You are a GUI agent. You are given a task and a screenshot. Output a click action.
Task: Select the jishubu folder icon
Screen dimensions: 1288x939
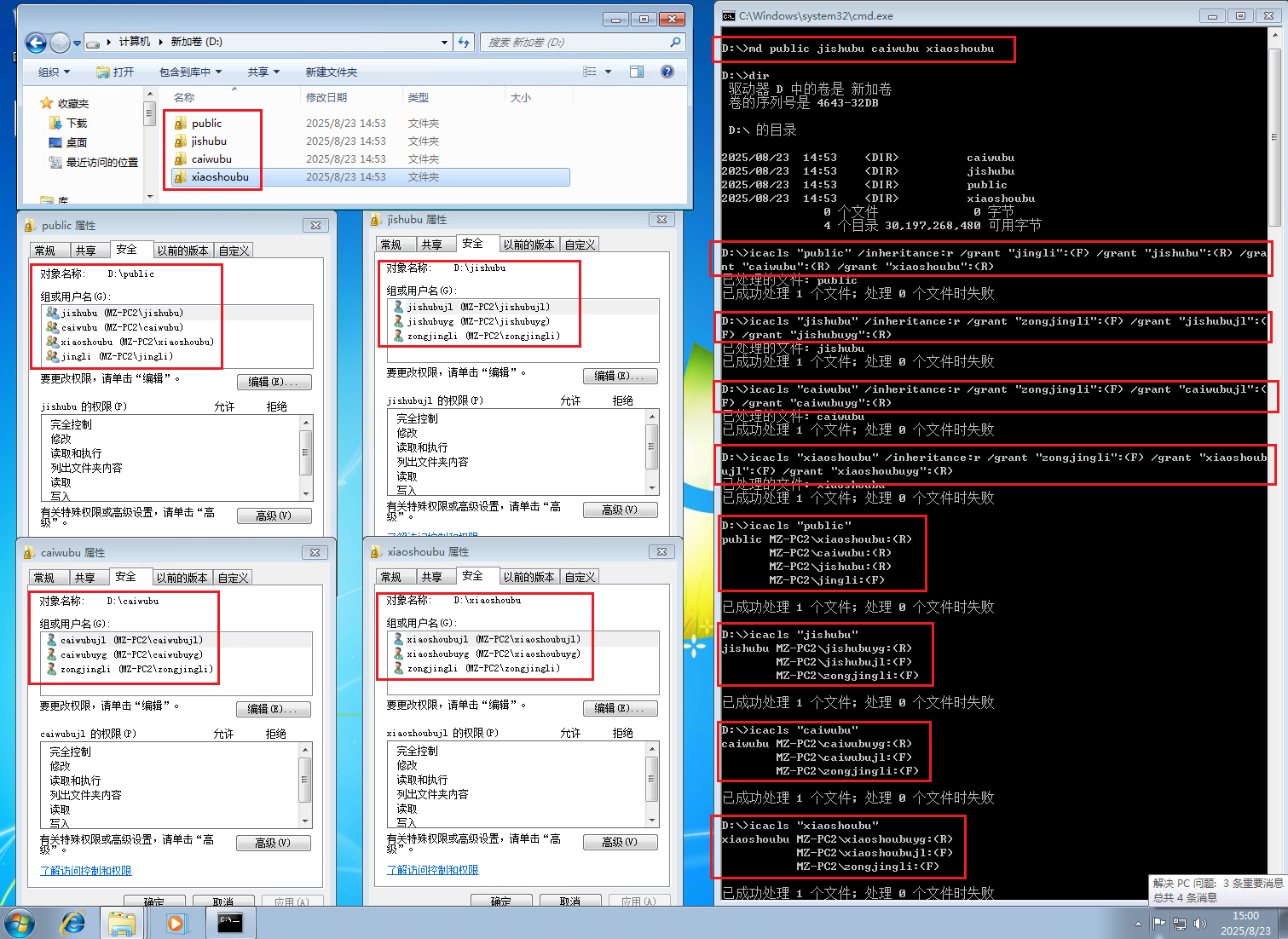point(181,141)
